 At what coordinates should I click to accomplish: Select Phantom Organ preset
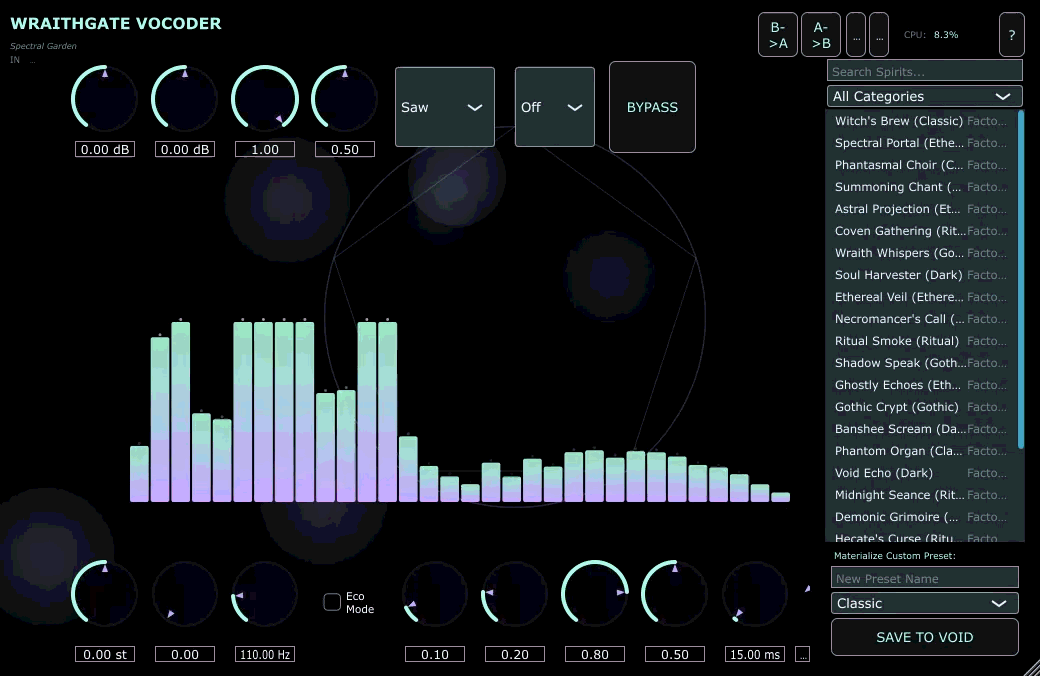pos(922,450)
